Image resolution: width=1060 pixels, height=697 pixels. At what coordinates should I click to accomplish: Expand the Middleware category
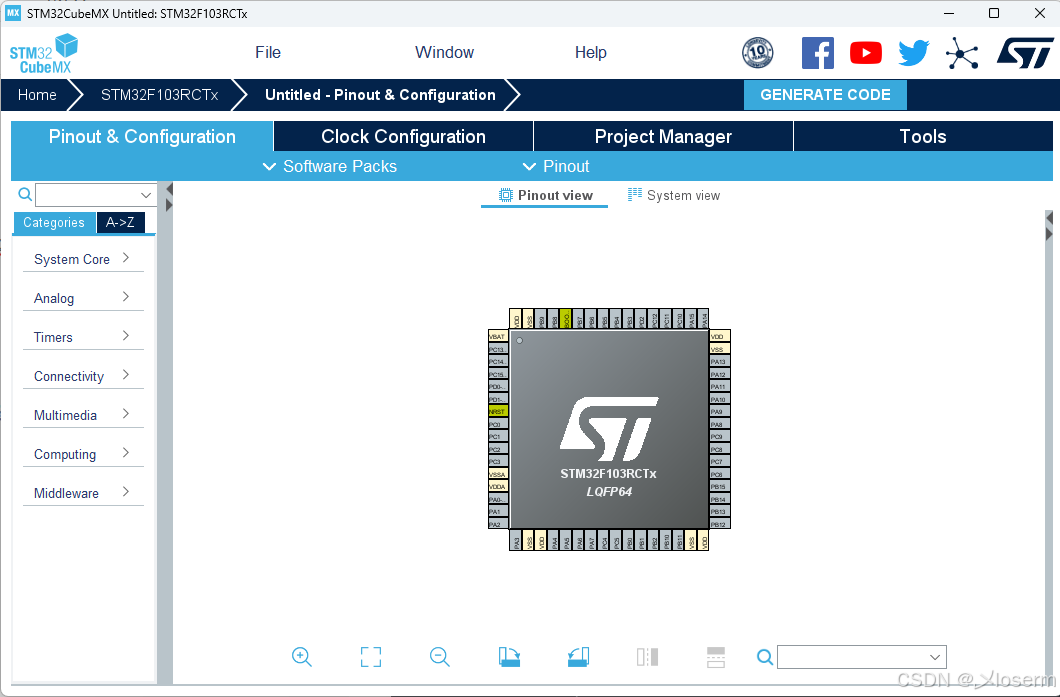click(83, 493)
